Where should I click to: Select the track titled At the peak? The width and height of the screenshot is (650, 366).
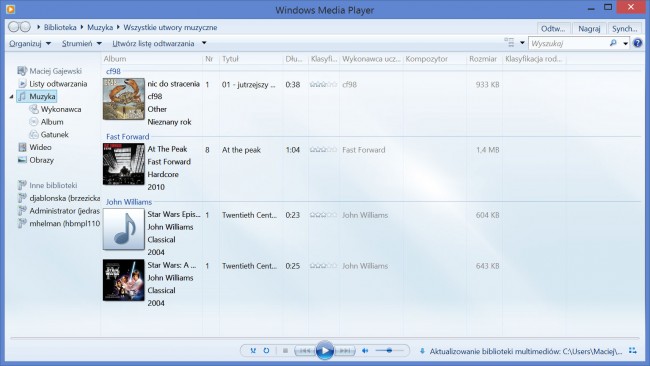click(x=241, y=150)
